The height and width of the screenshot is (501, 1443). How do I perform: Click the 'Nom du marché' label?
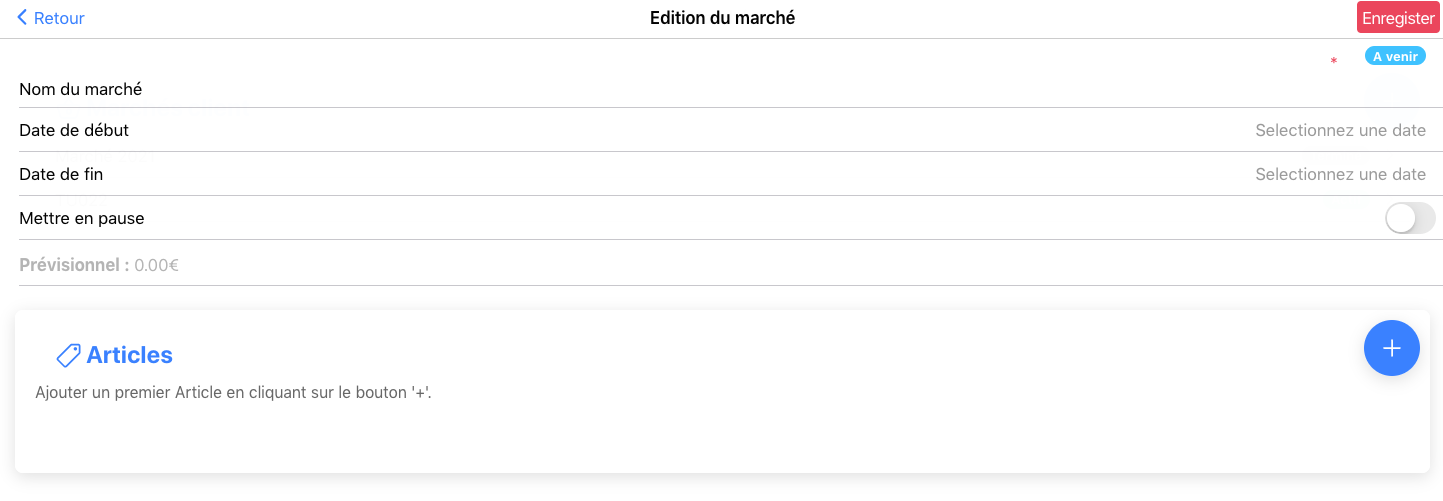pyautogui.click(x=81, y=89)
